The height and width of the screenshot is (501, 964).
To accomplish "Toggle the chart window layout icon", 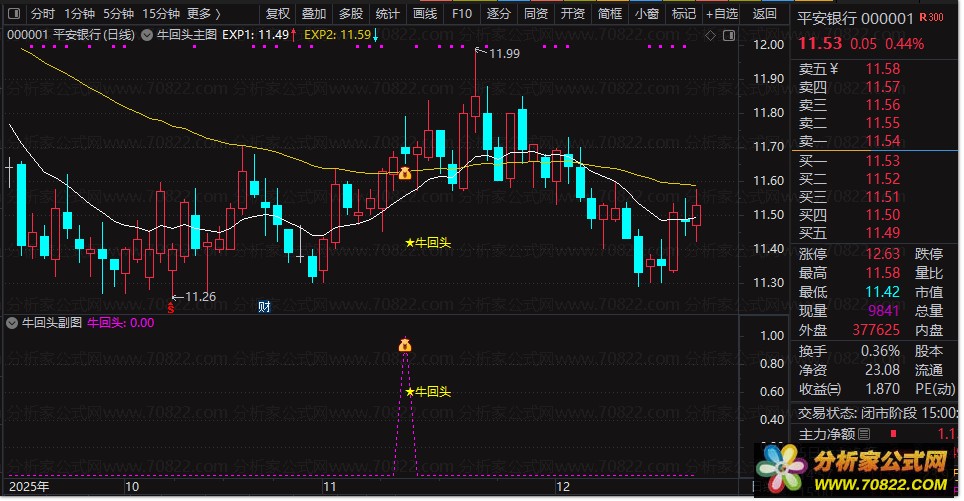I will pos(729,36).
